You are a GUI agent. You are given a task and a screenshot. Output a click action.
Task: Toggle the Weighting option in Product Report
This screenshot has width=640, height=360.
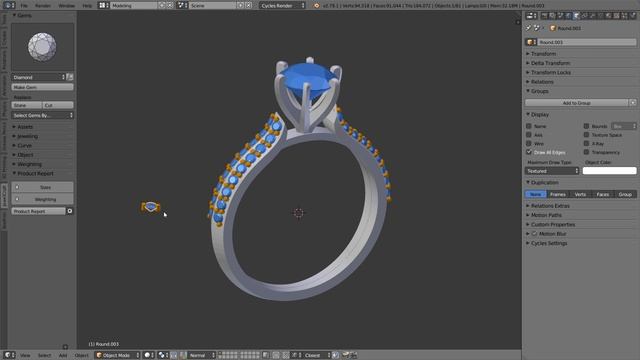pos(42,199)
